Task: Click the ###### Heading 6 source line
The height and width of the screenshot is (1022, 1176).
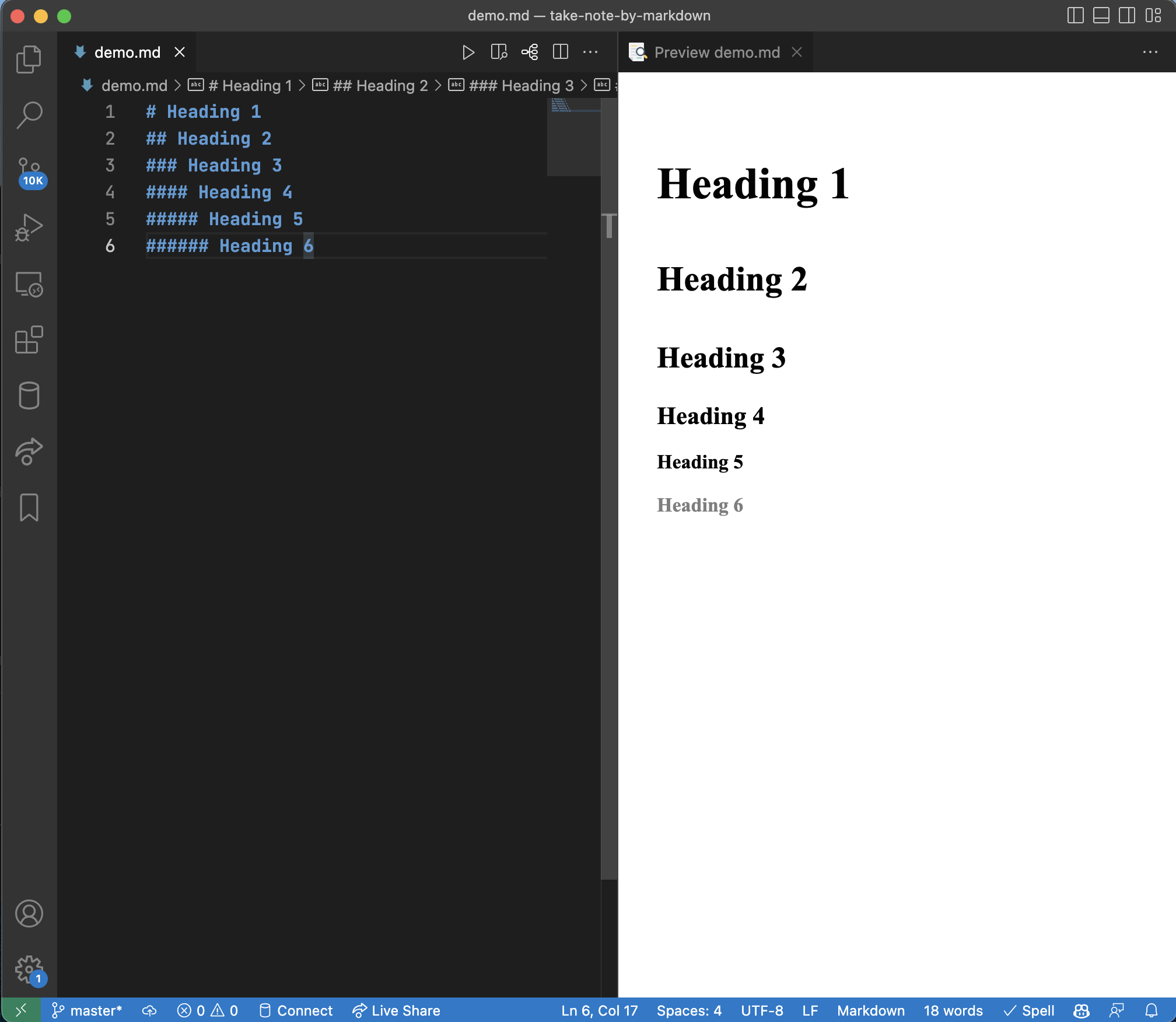Action: (x=229, y=246)
